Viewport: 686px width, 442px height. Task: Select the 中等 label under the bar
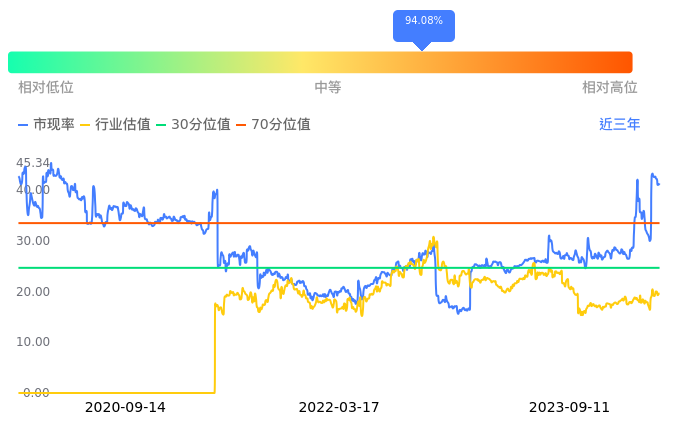click(x=328, y=88)
